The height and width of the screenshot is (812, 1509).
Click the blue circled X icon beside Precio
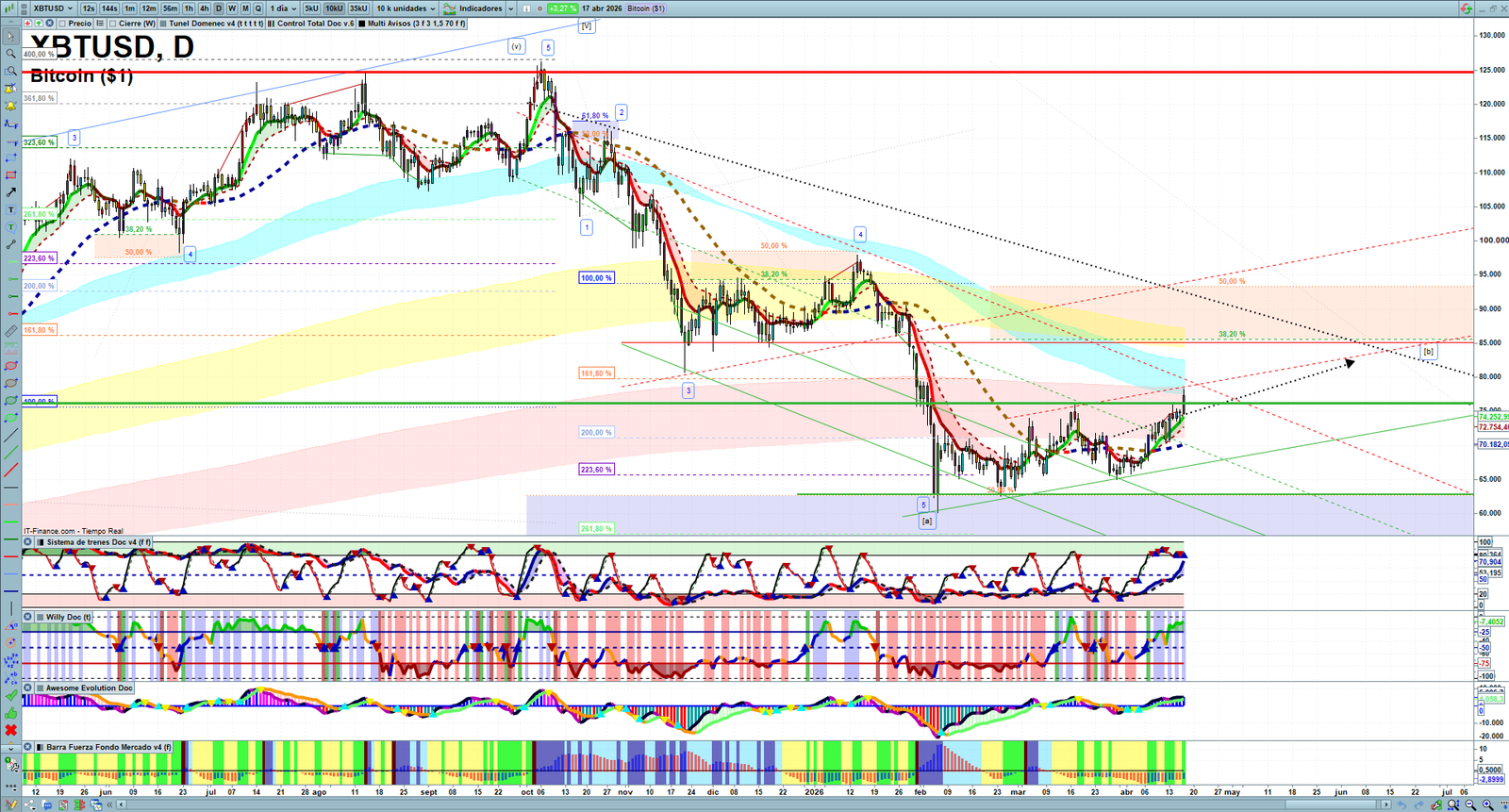(x=49, y=24)
